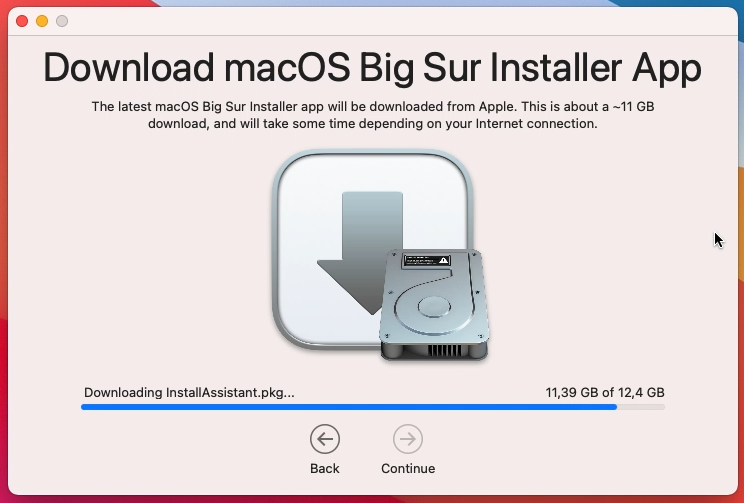Screen dimensions: 744x503
Task: Click the 11,39 GB of 12,4 GB counter
Action: (605, 393)
